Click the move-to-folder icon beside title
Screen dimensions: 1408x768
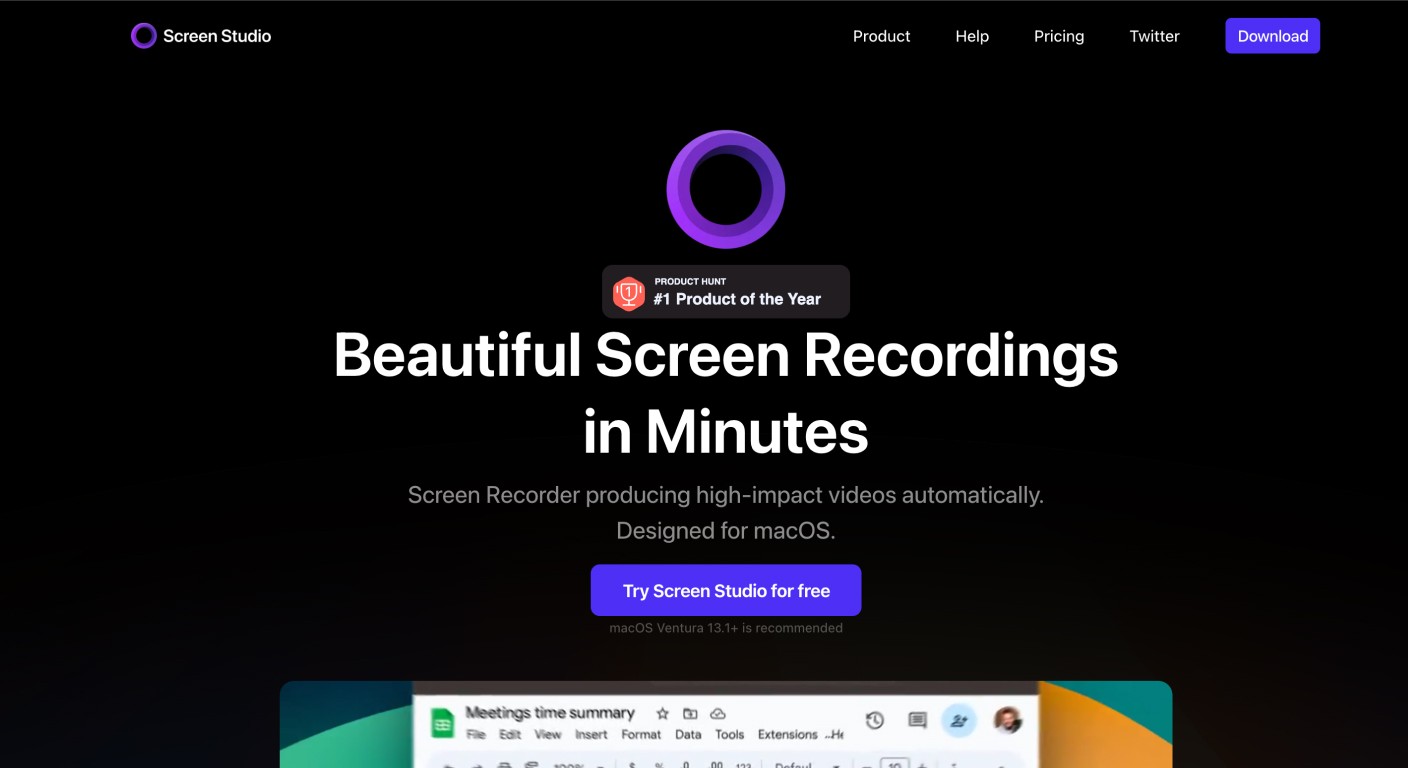(690, 713)
